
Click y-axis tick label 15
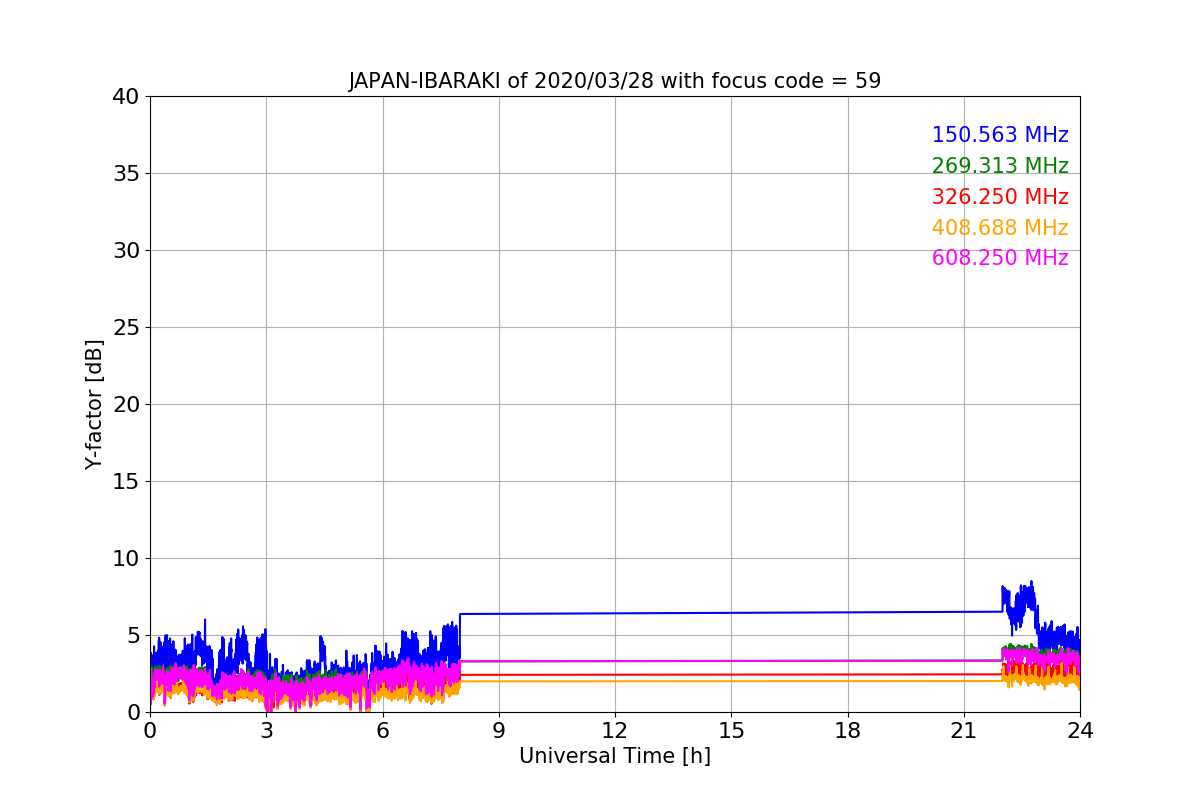tap(126, 482)
